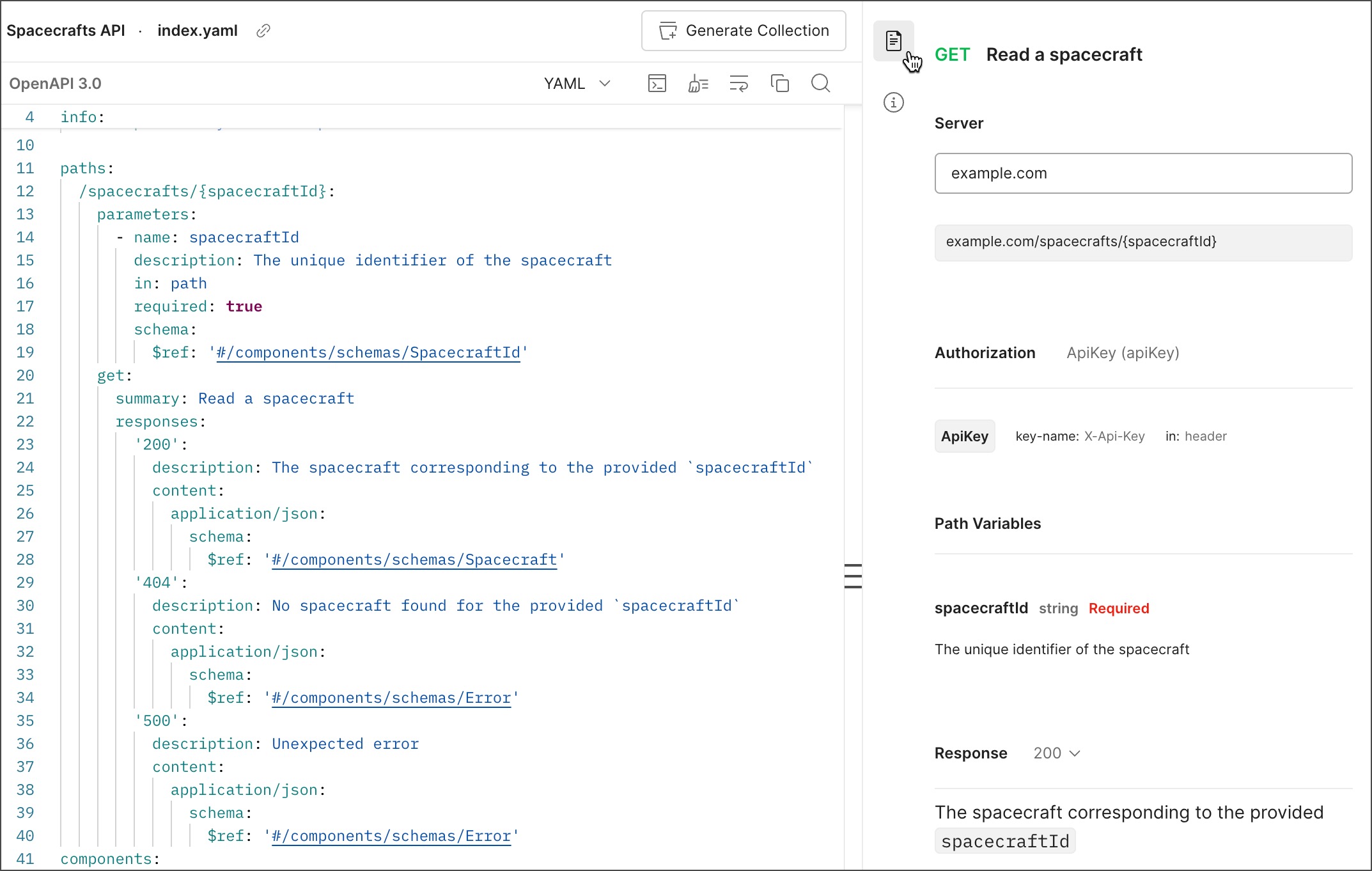This screenshot has width=1372, height=871.
Task: Click the Generate Collection button
Action: [x=743, y=30]
